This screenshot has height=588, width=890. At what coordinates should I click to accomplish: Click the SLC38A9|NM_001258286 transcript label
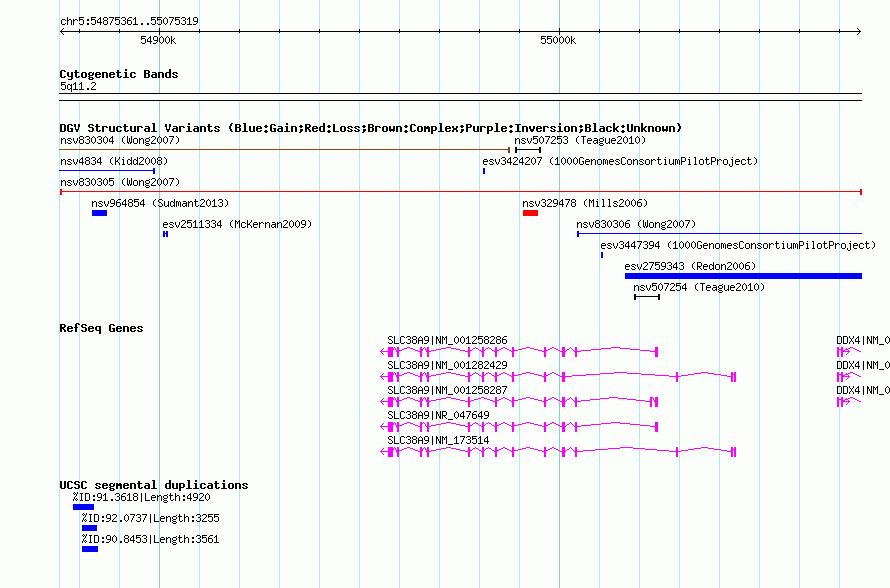447,341
